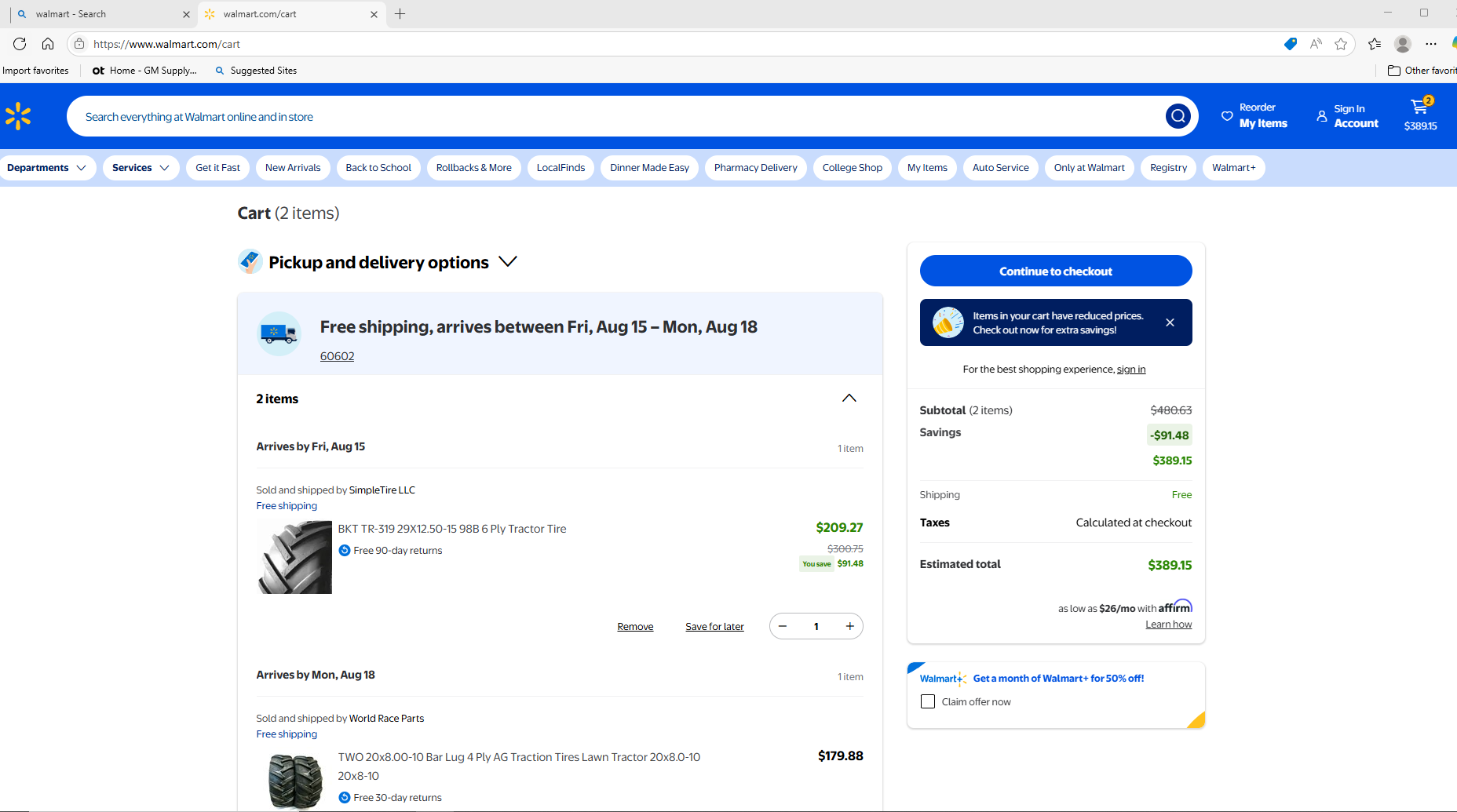Click Free 30-day returns icon

coord(345,798)
